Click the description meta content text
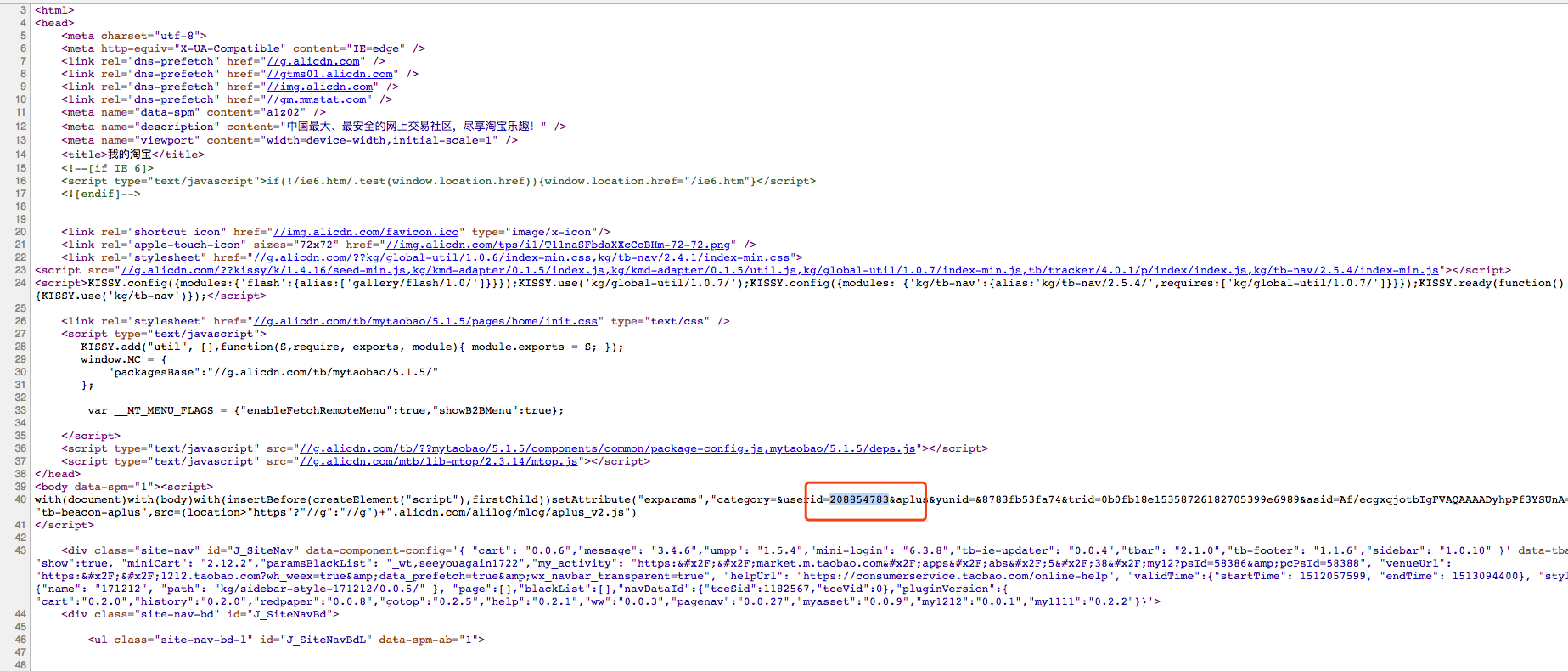This screenshot has width=1568, height=671. 413,127
